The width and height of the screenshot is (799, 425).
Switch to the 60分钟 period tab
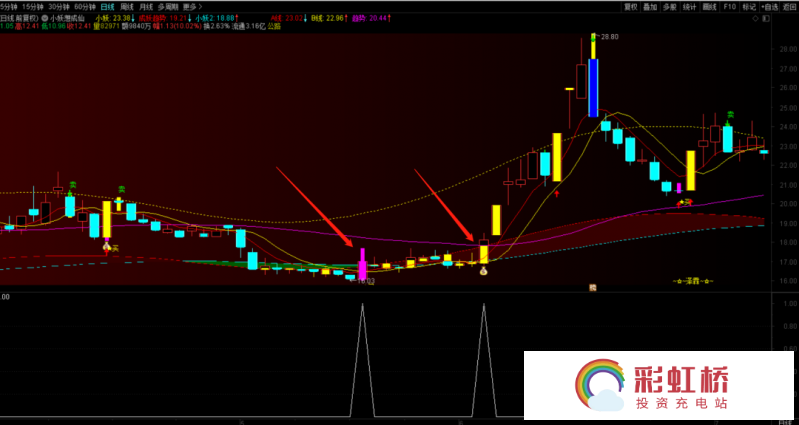85,7
